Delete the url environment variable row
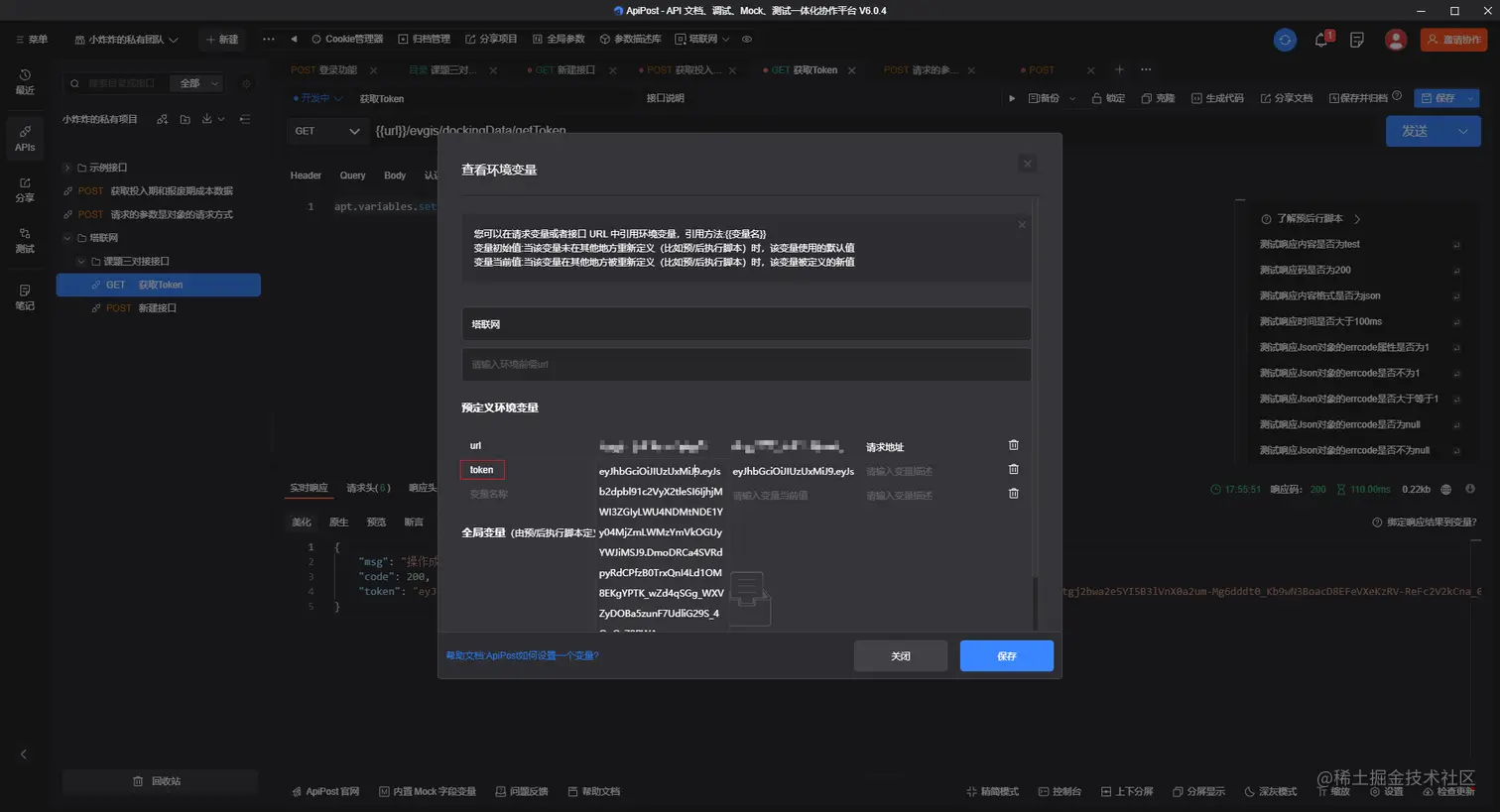Screen dimensions: 1500x812 tap(1013, 445)
